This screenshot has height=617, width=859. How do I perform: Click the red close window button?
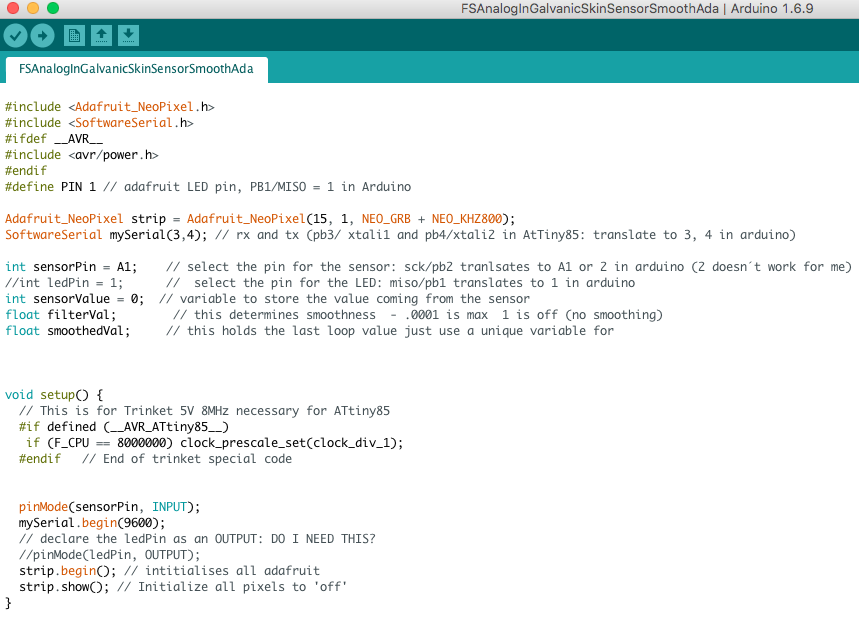point(13,8)
